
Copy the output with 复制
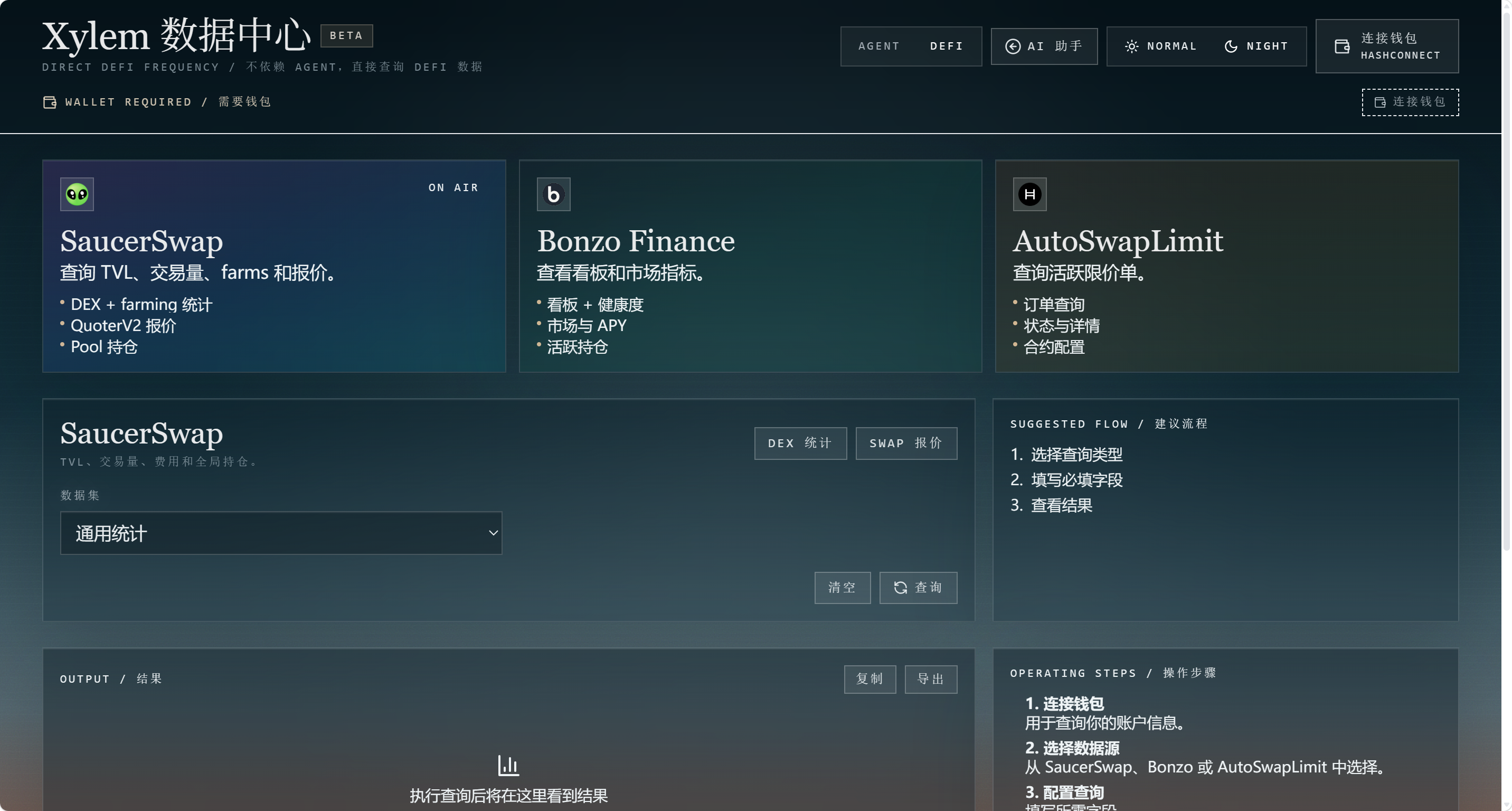pyautogui.click(x=870, y=680)
